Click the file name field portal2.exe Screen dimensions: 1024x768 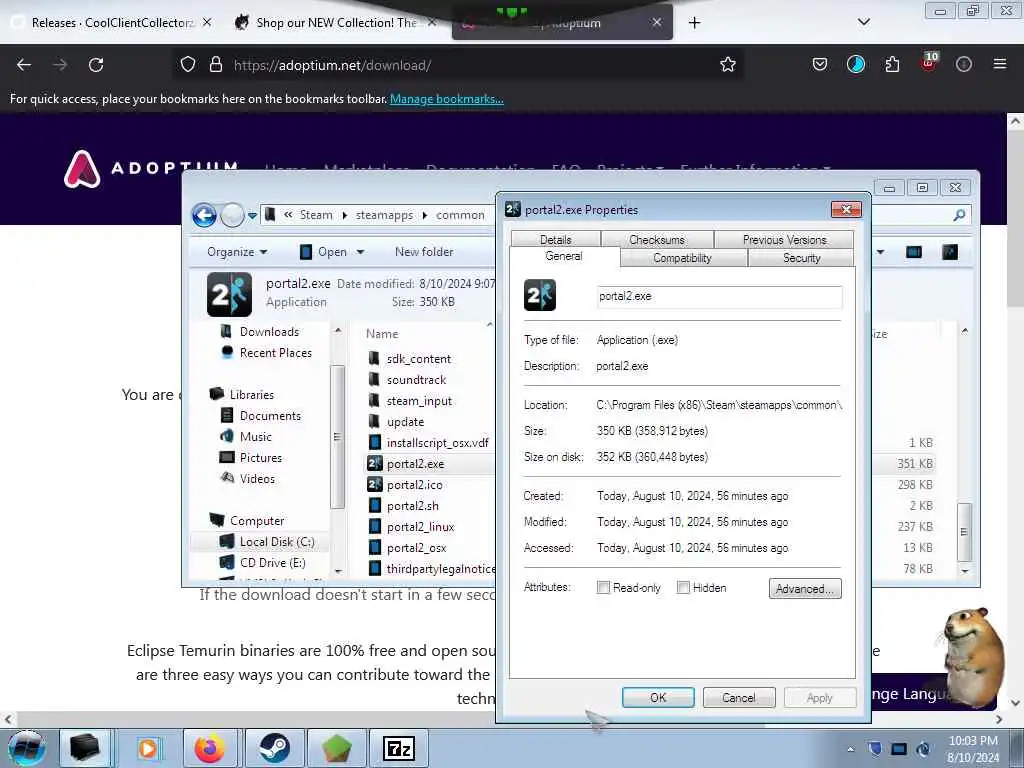pyautogui.click(x=719, y=296)
